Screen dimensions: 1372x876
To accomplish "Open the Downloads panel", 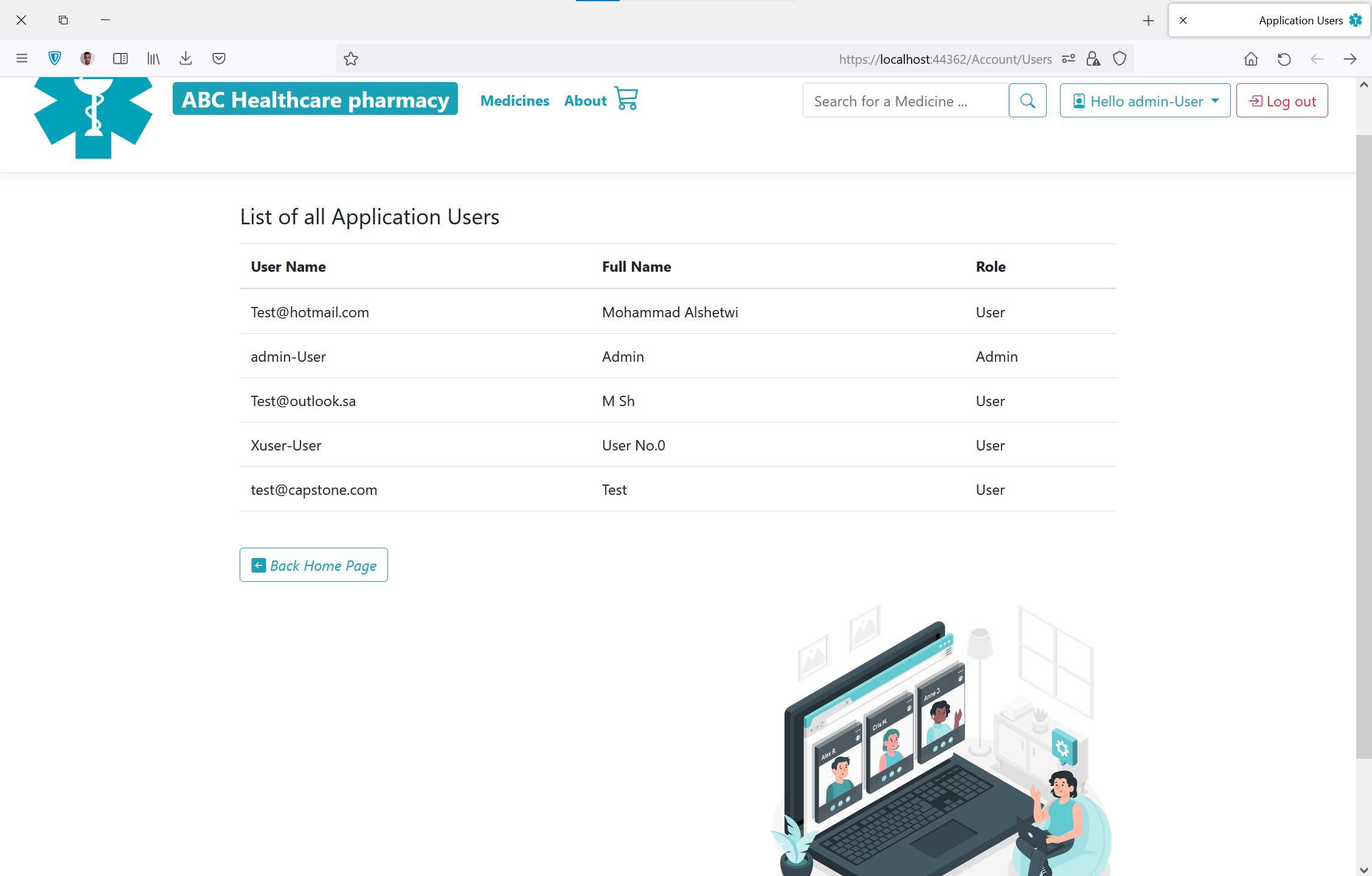I will tap(186, 58).
